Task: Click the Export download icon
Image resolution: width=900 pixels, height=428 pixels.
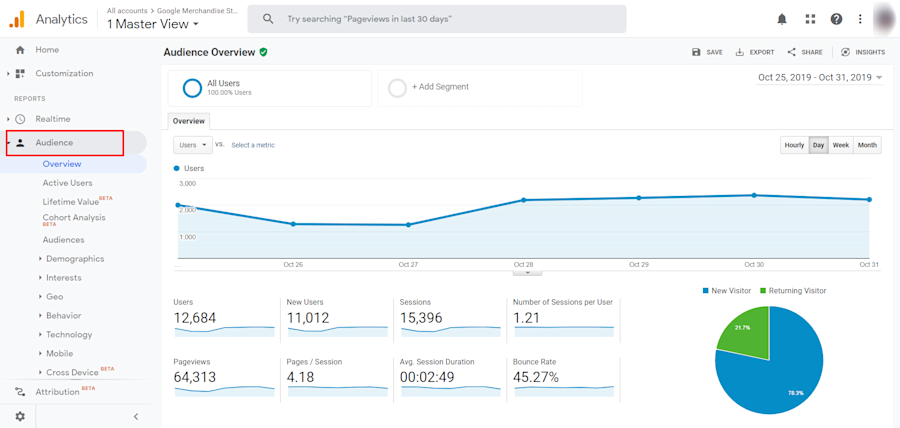Action: click(740, 52)
